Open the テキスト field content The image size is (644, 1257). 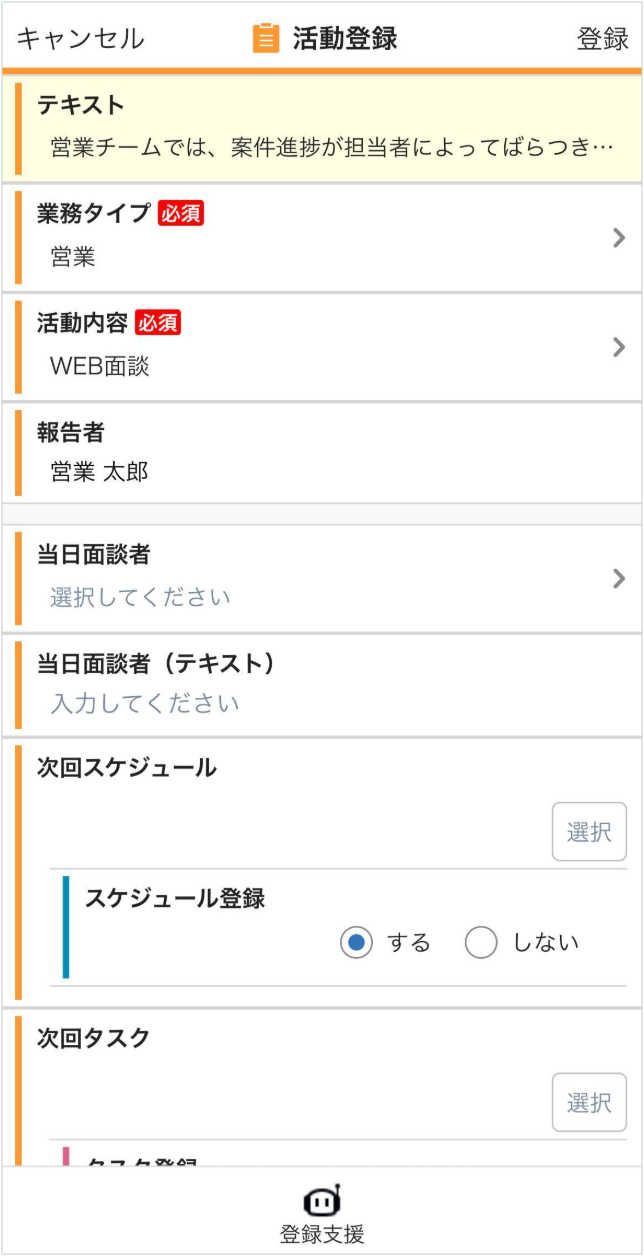click(x=330, y=148)
